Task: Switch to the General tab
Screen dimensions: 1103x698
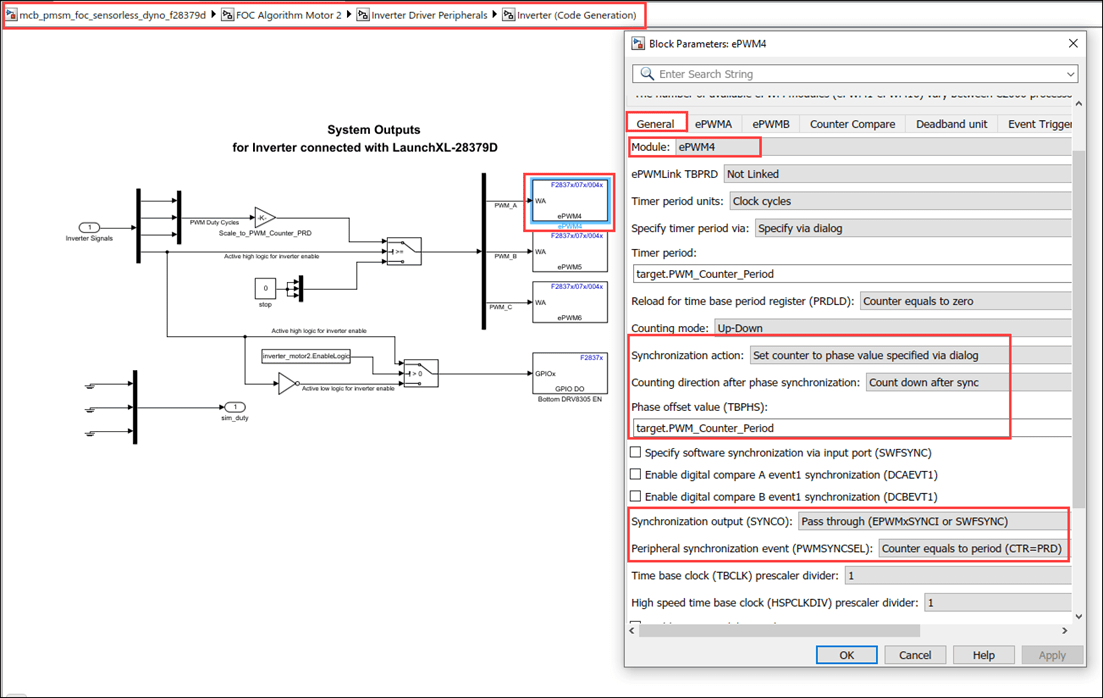Action: tap(655, 124)
